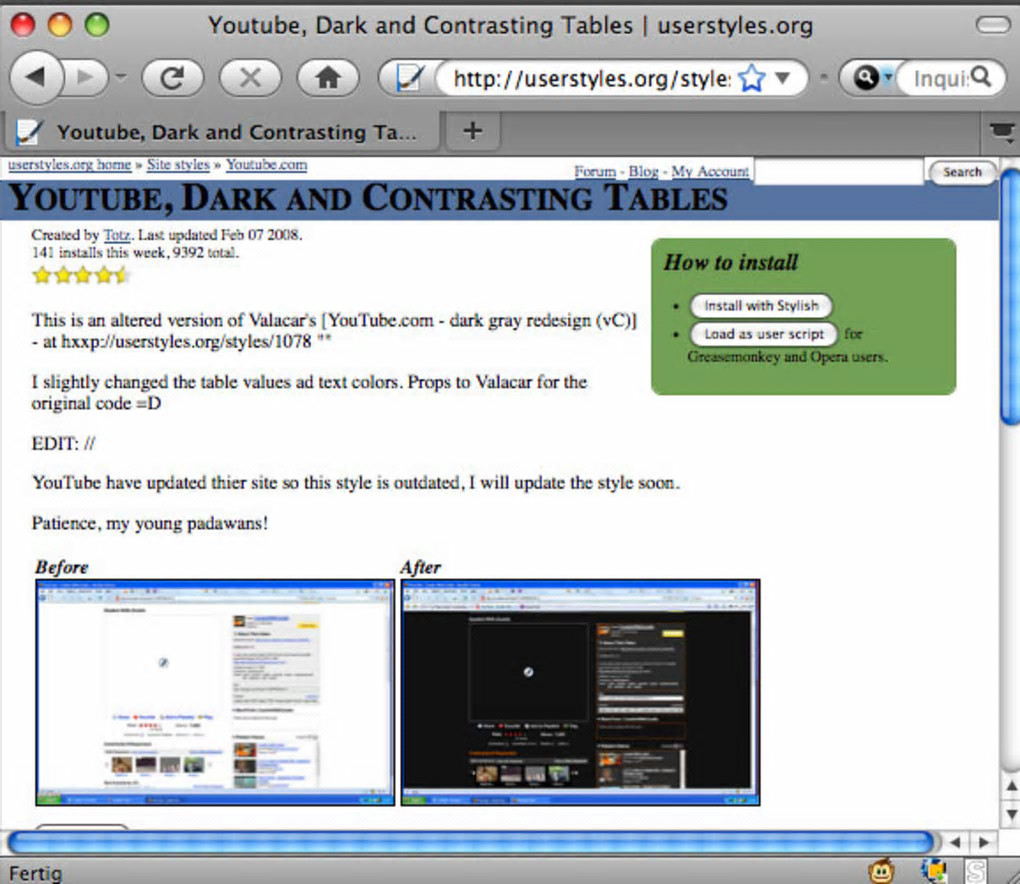
Task: Open the userstyles.org home link
Action: pyautogui.click(x=70, y=165)
